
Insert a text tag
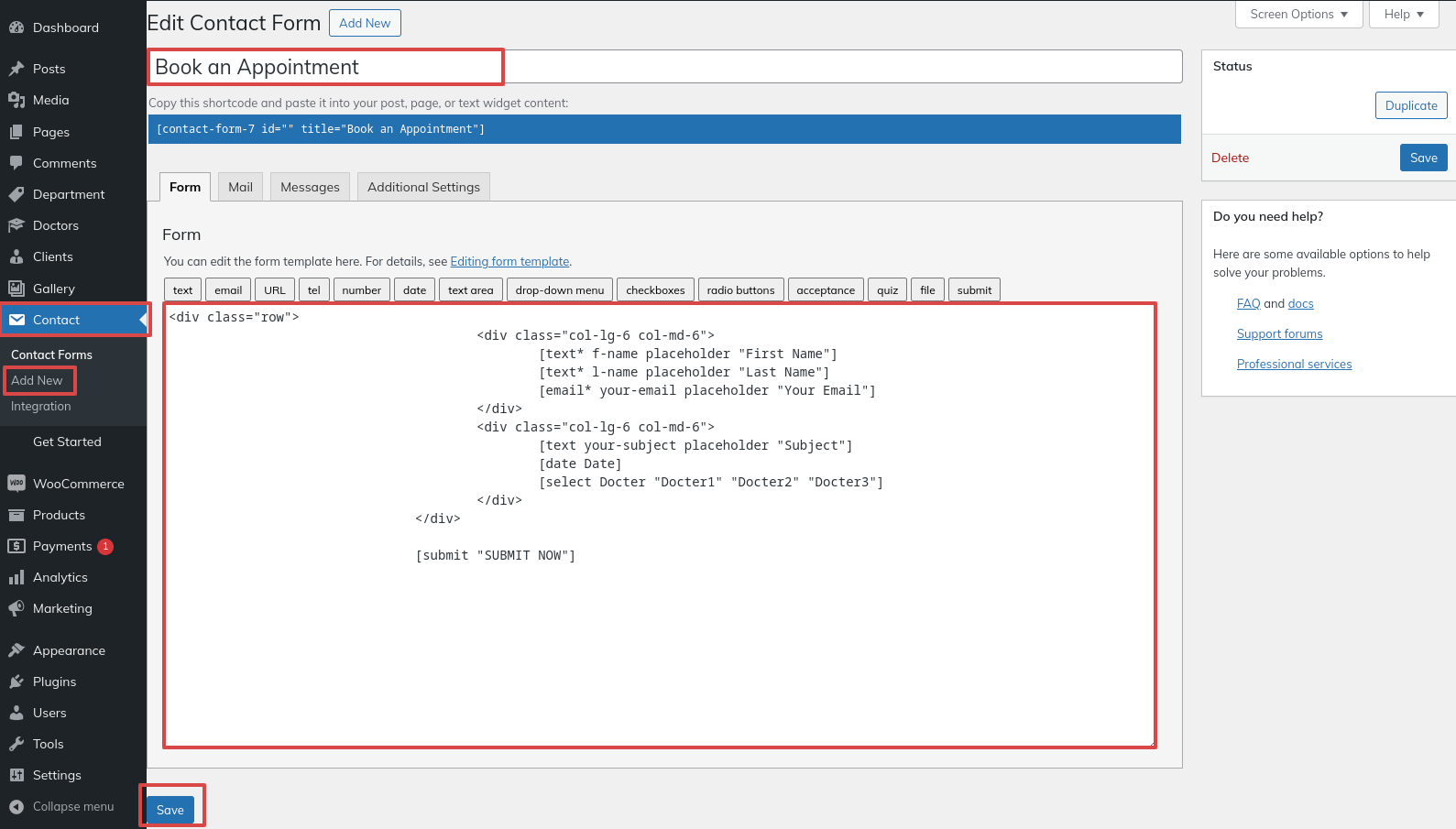(183, 290)
